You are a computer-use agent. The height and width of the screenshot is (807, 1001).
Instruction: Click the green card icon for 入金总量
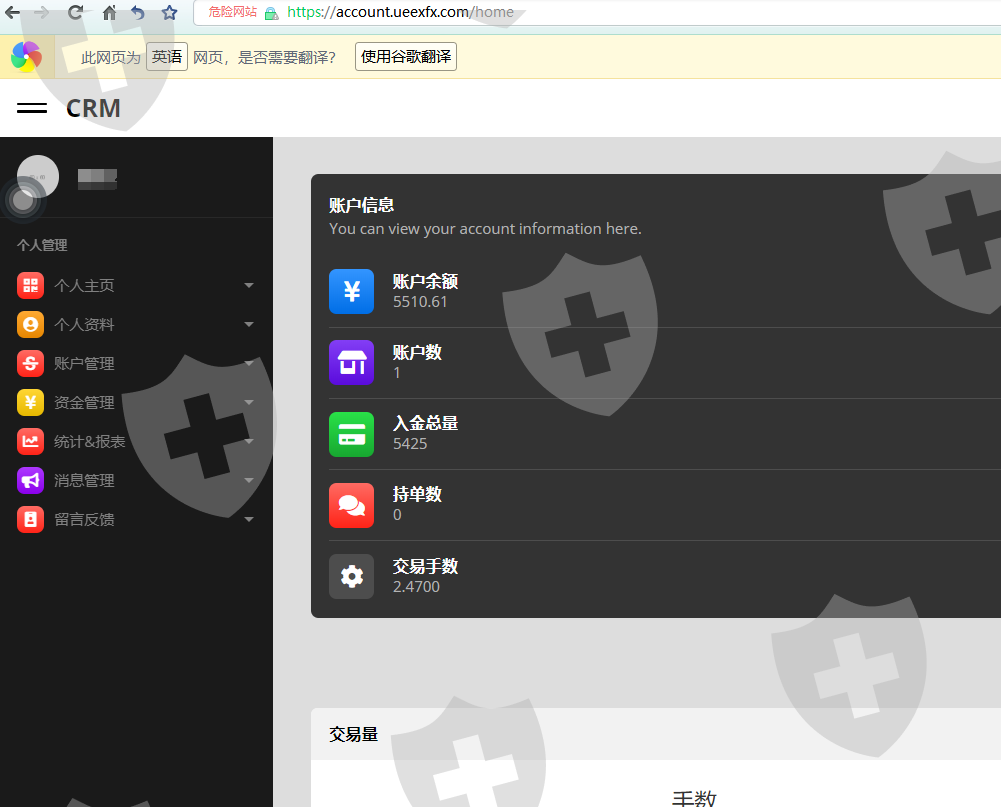pyautogui.click(x=351, y=434)
